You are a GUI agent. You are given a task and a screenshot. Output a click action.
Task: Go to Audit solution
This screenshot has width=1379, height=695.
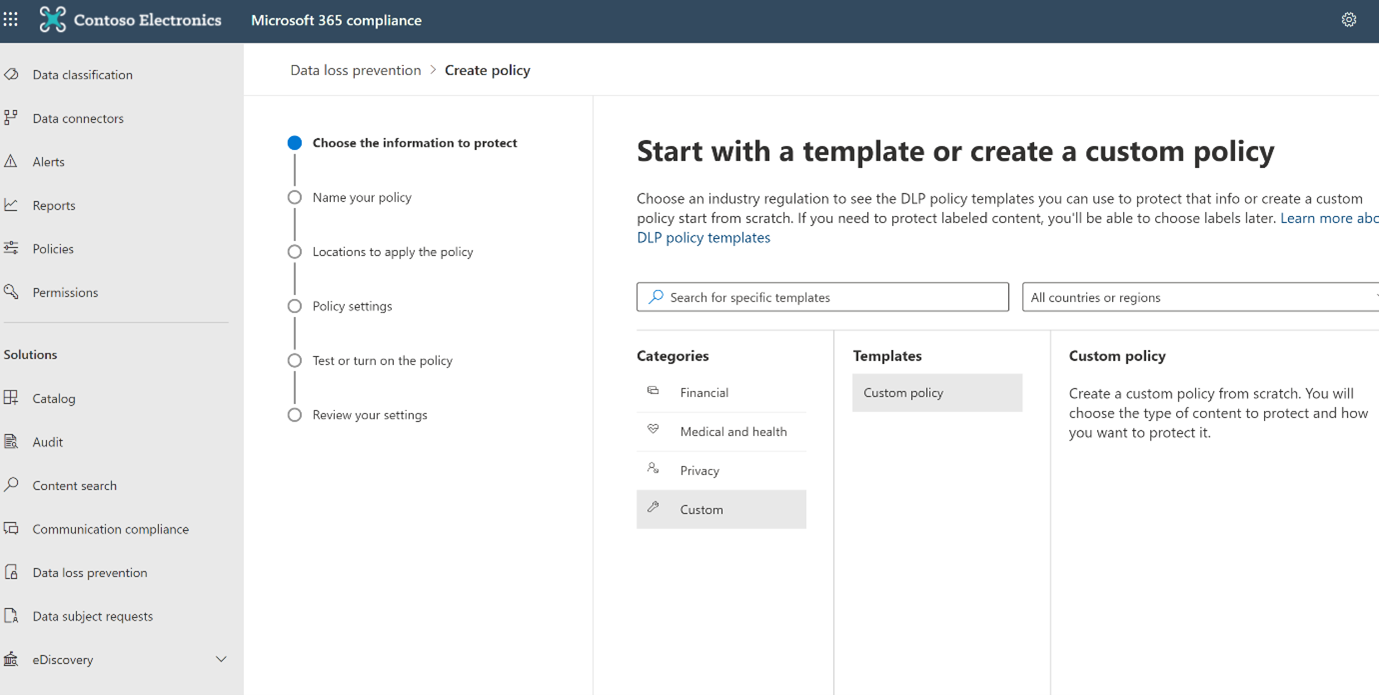click(x=47, y=442)
